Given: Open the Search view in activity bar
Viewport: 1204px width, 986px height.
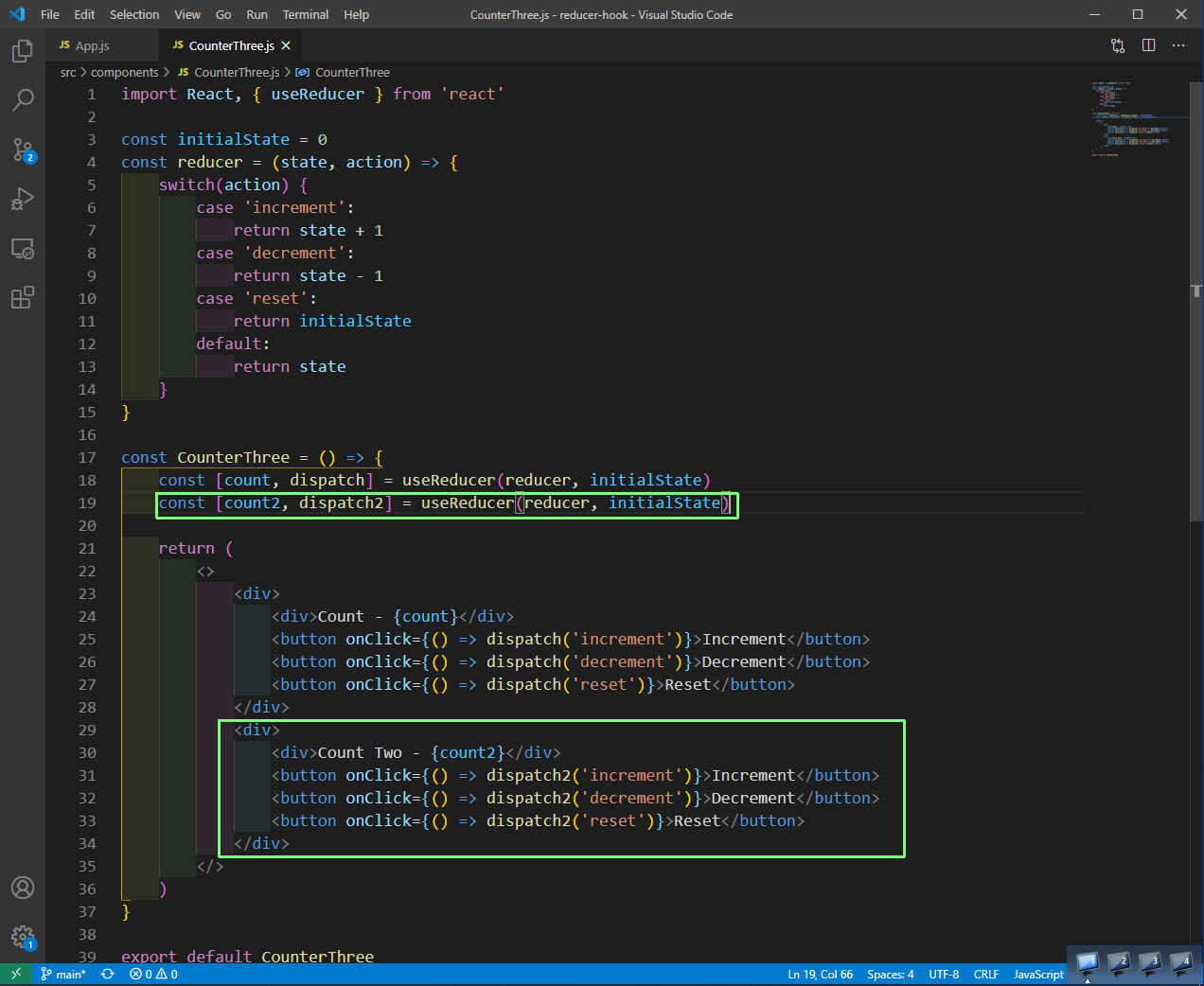Looking at the screenshot, I should [23, 99].
